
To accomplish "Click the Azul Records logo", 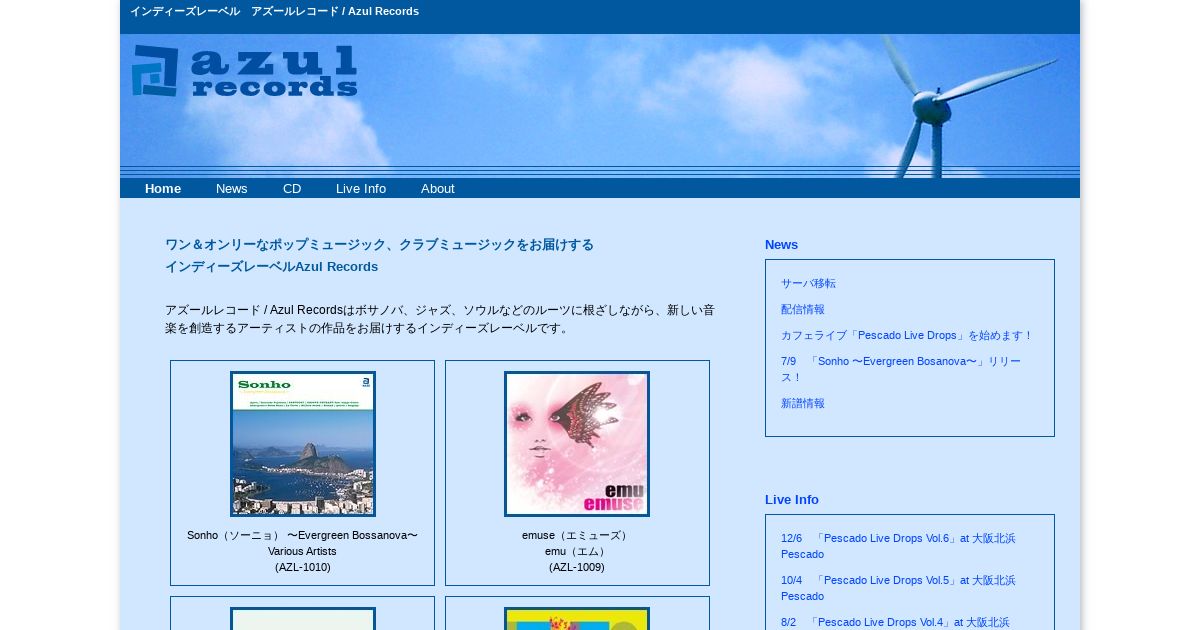I will 244,71.
